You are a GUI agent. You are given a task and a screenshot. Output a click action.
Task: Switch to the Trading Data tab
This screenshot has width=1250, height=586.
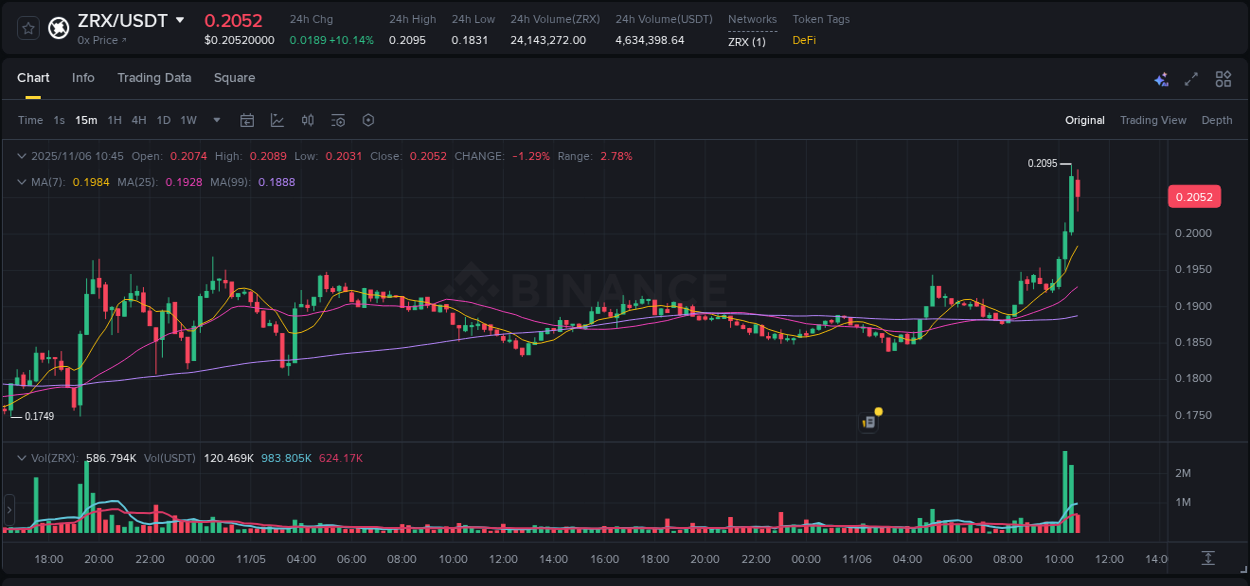(154, 77)
